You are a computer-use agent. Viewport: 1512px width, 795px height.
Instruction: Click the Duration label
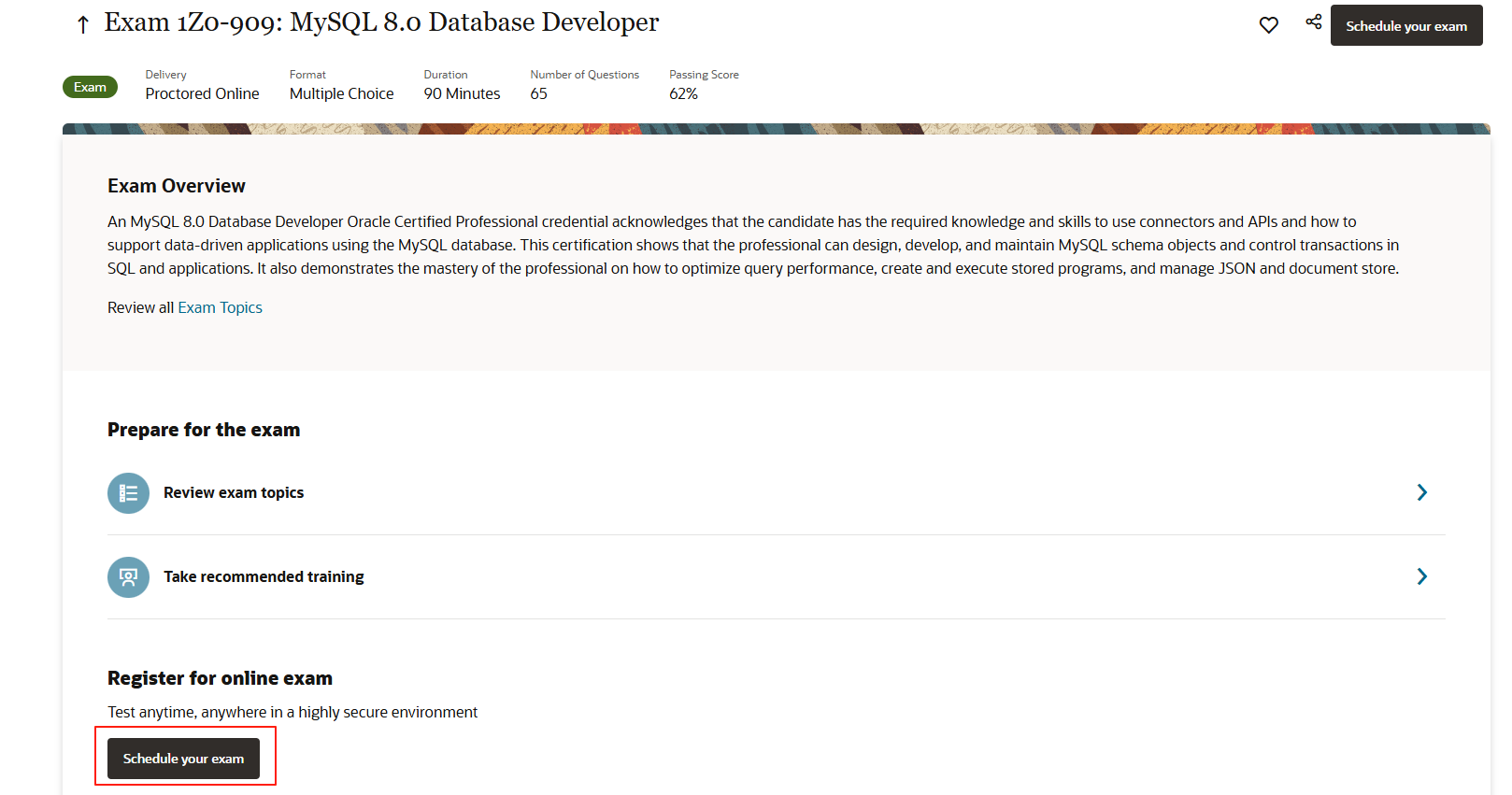(446, 75)
